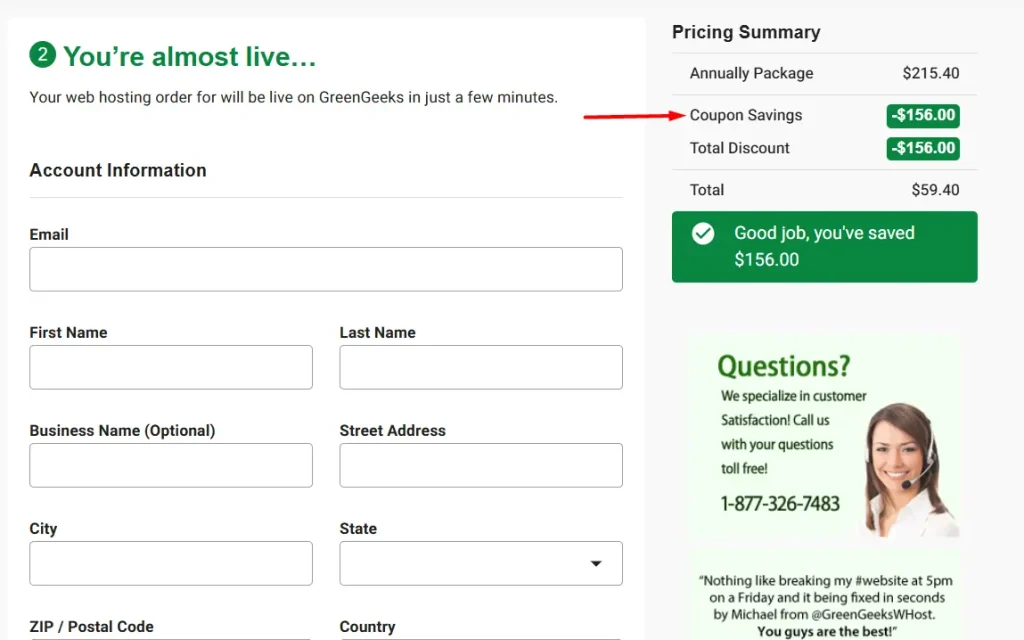The width and height of the screenshot is (1024, 640).
Task: Select the Street Address field
Action: [480, 465]
